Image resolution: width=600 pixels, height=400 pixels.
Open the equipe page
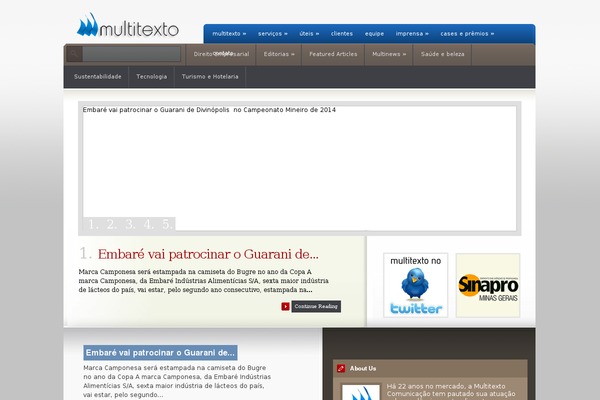coord(374,34)
